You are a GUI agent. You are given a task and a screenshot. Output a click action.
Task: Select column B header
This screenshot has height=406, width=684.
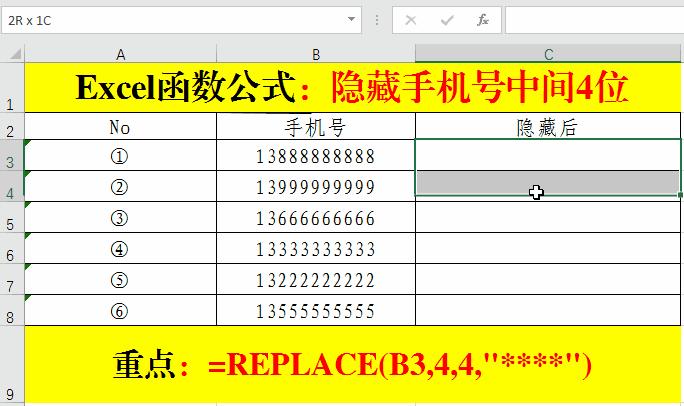(316, 54)
